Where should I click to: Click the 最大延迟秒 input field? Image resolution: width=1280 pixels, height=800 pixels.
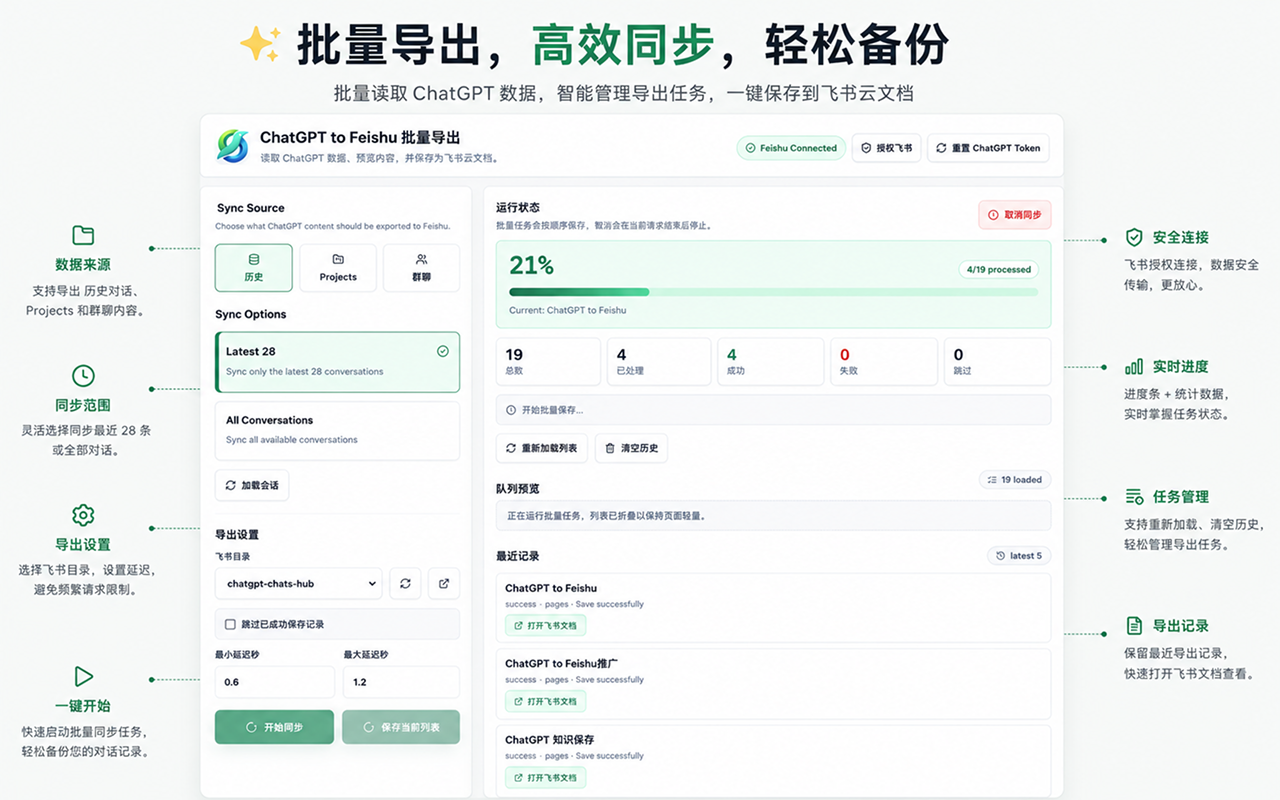click(x=401, y=682)
